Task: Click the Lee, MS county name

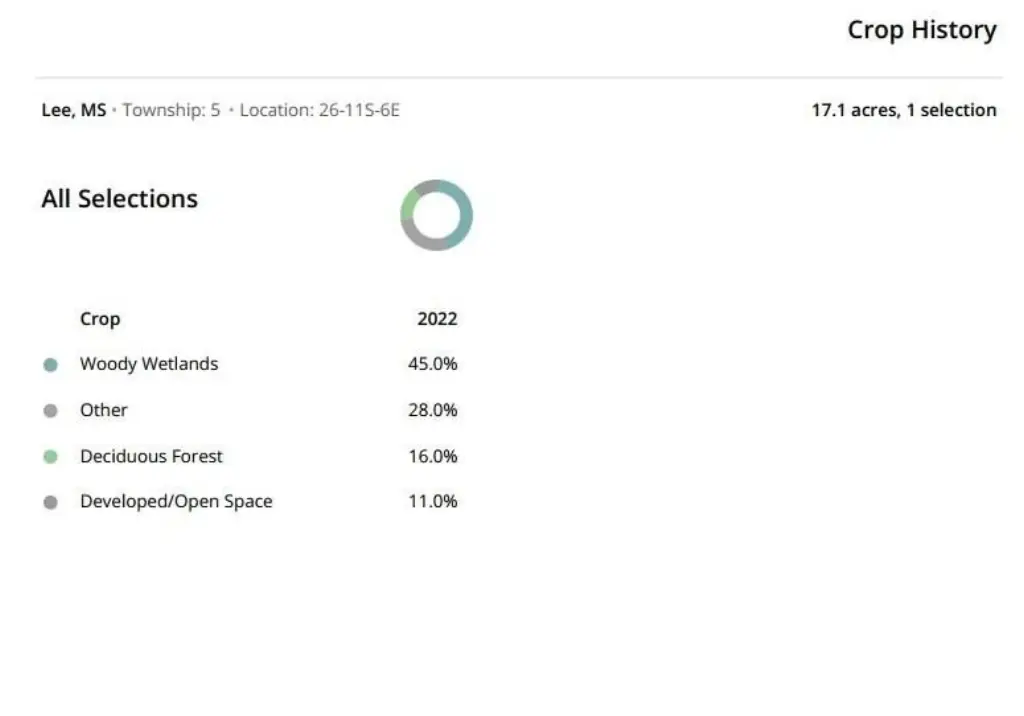Action: (73, 110)
